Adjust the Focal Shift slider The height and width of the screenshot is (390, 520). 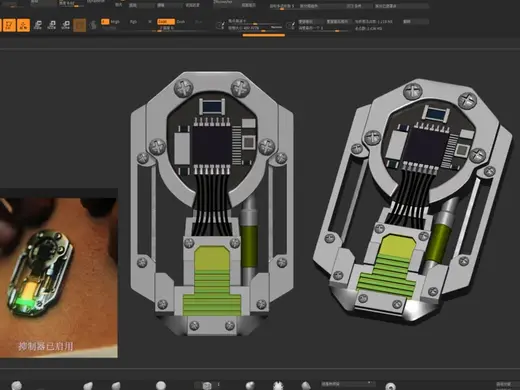(x=254, y=21)
